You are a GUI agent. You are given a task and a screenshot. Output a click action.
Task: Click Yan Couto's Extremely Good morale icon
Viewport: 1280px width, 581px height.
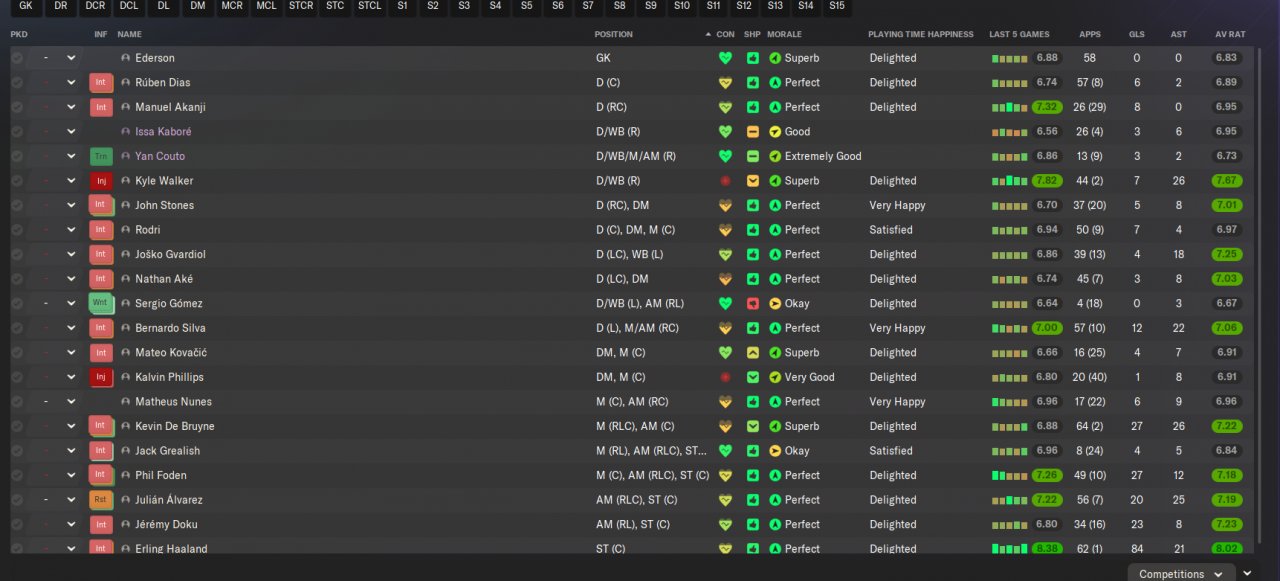pyautogui.click(x=775, y=156)
